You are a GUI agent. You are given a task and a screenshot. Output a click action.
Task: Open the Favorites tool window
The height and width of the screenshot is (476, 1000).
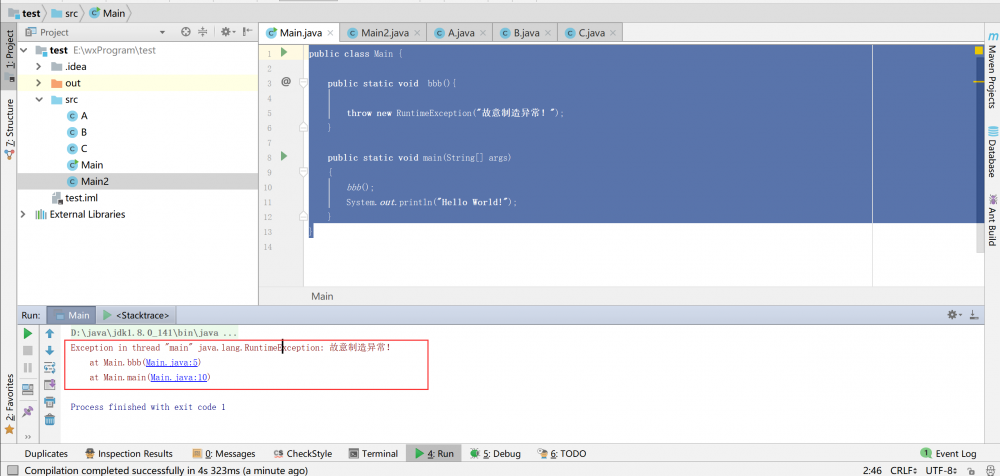pyautogui.click(x=9, y=404)
